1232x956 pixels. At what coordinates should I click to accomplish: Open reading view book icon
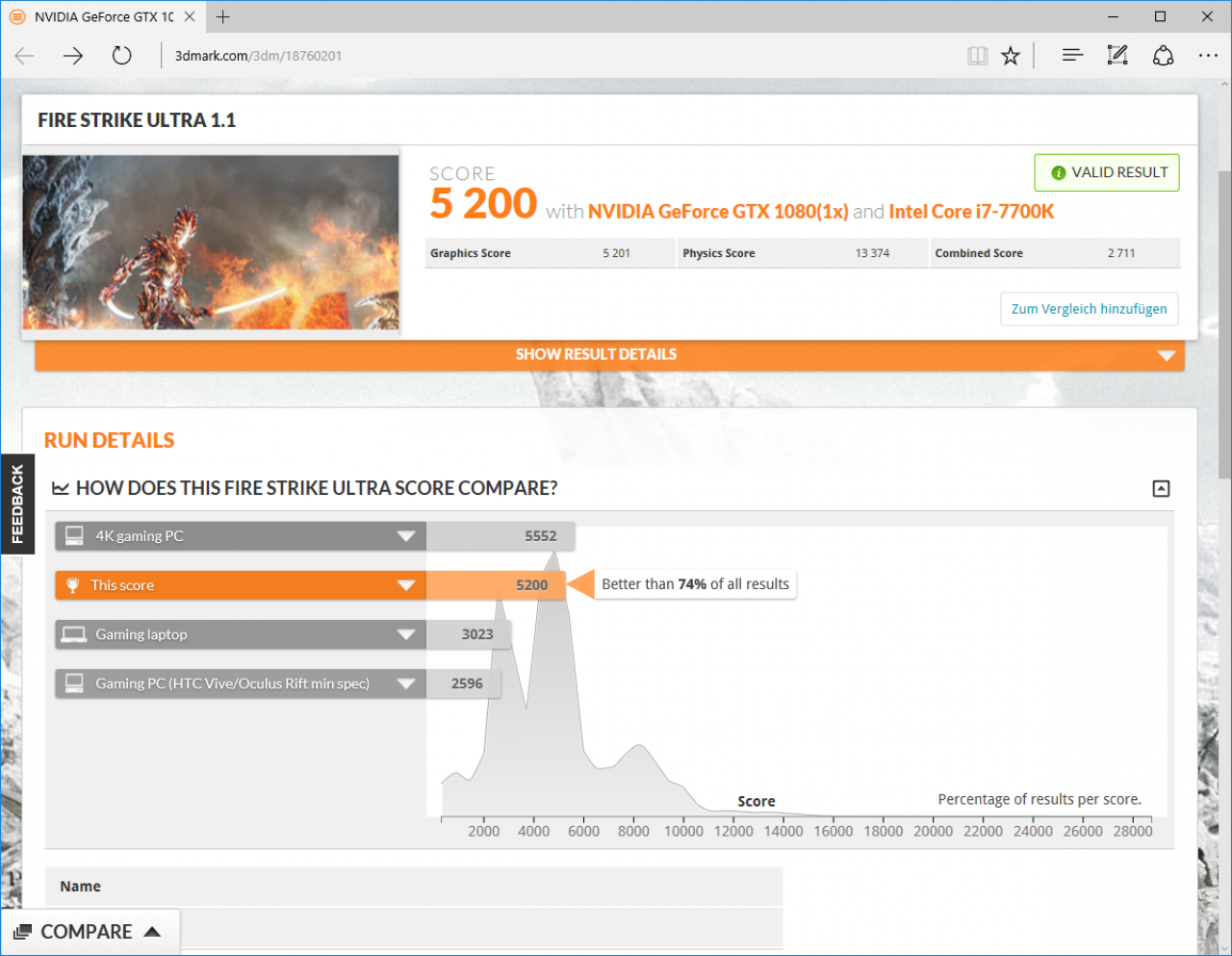click(x=978, y=56)
